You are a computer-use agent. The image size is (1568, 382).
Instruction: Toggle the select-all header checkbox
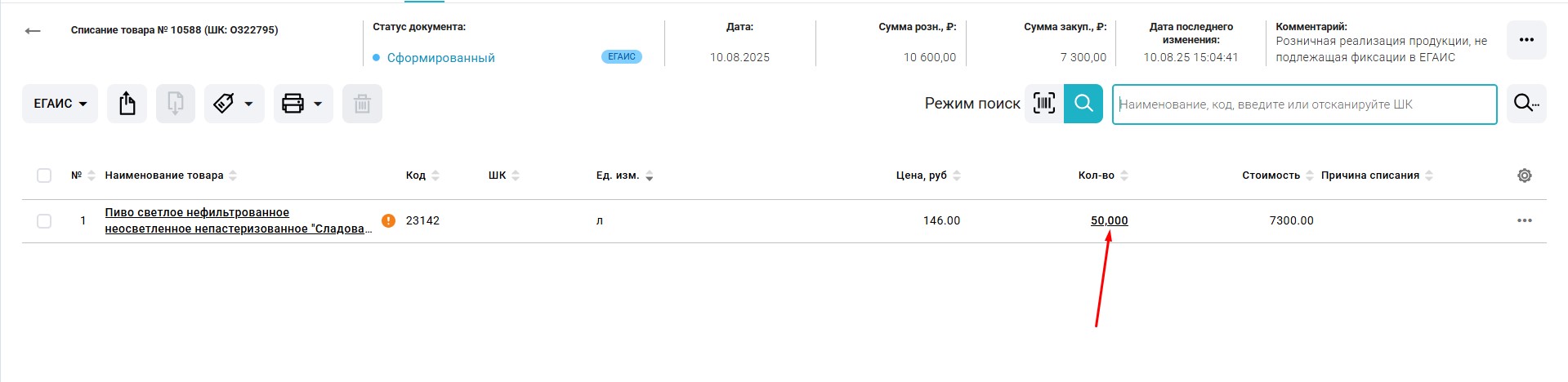44,175
